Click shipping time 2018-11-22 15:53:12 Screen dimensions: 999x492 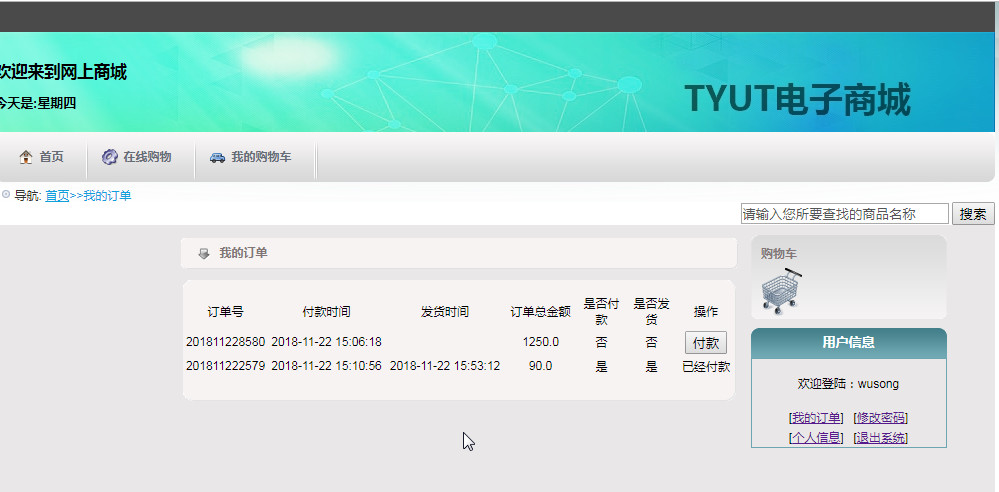click(445, 366)
